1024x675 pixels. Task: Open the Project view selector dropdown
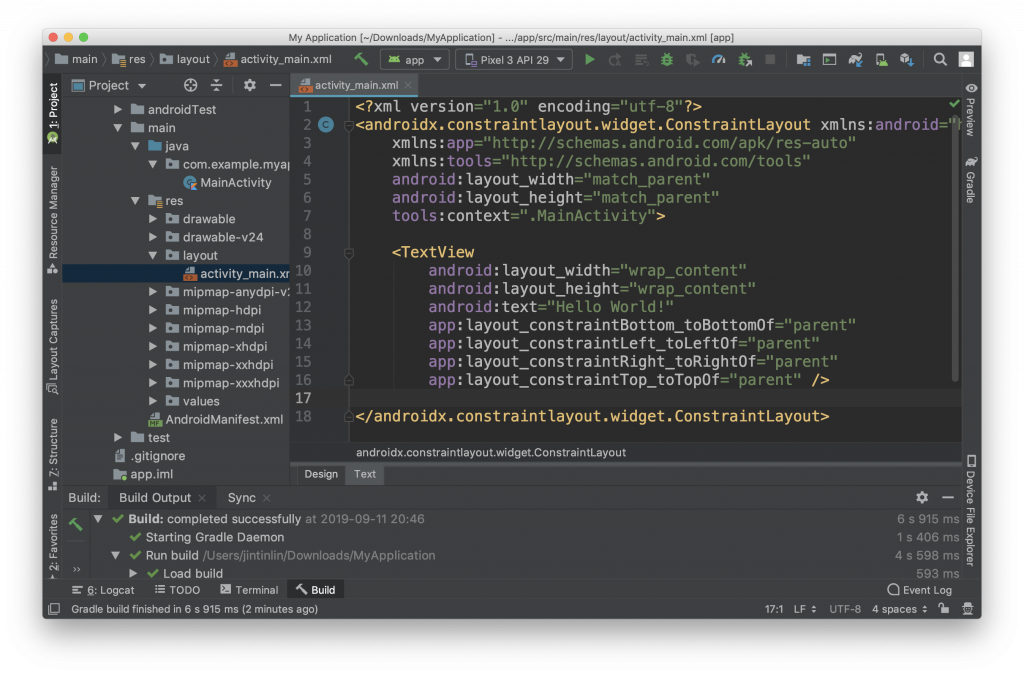click(110, 86)
